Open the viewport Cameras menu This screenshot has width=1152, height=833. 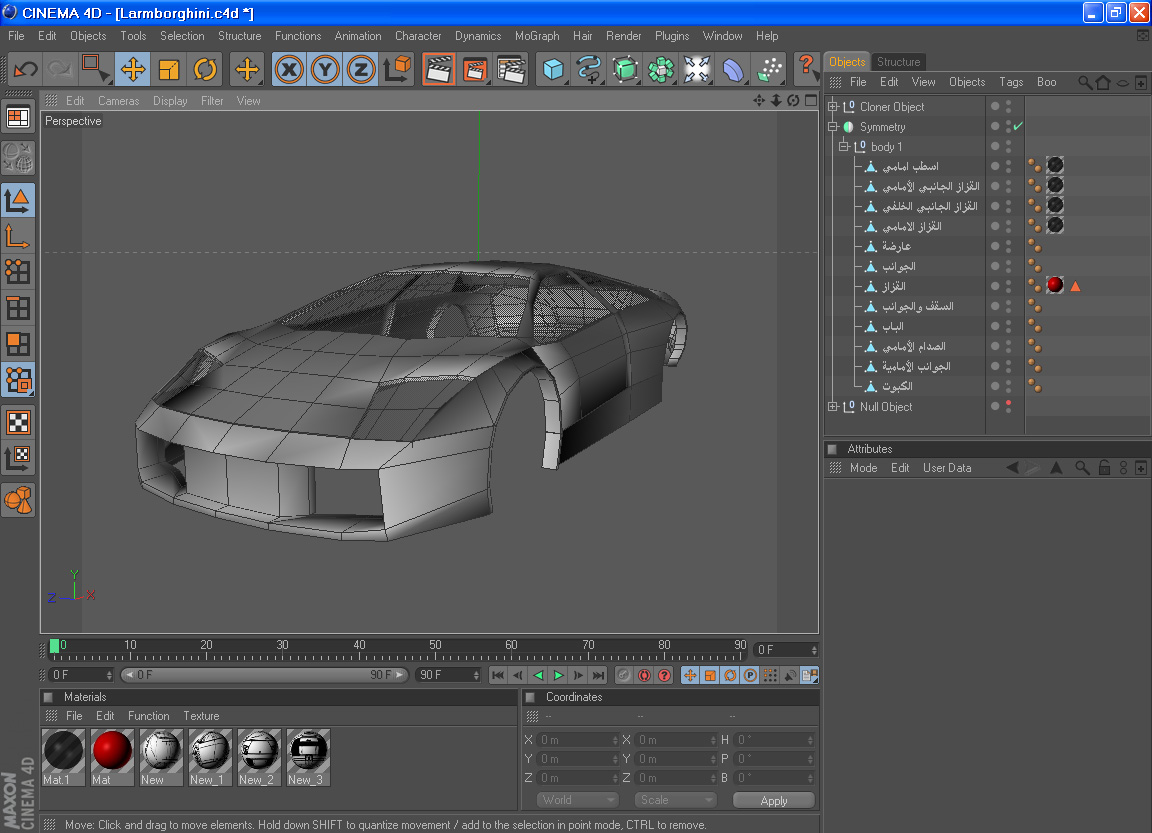coord(118,101)
